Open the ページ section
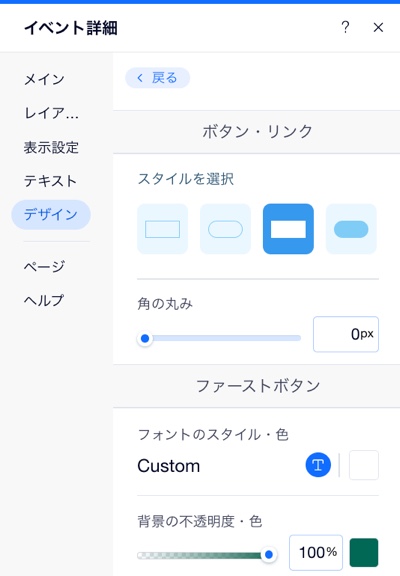Viewport: 400px width, 576px height. (x=44, y=266)
